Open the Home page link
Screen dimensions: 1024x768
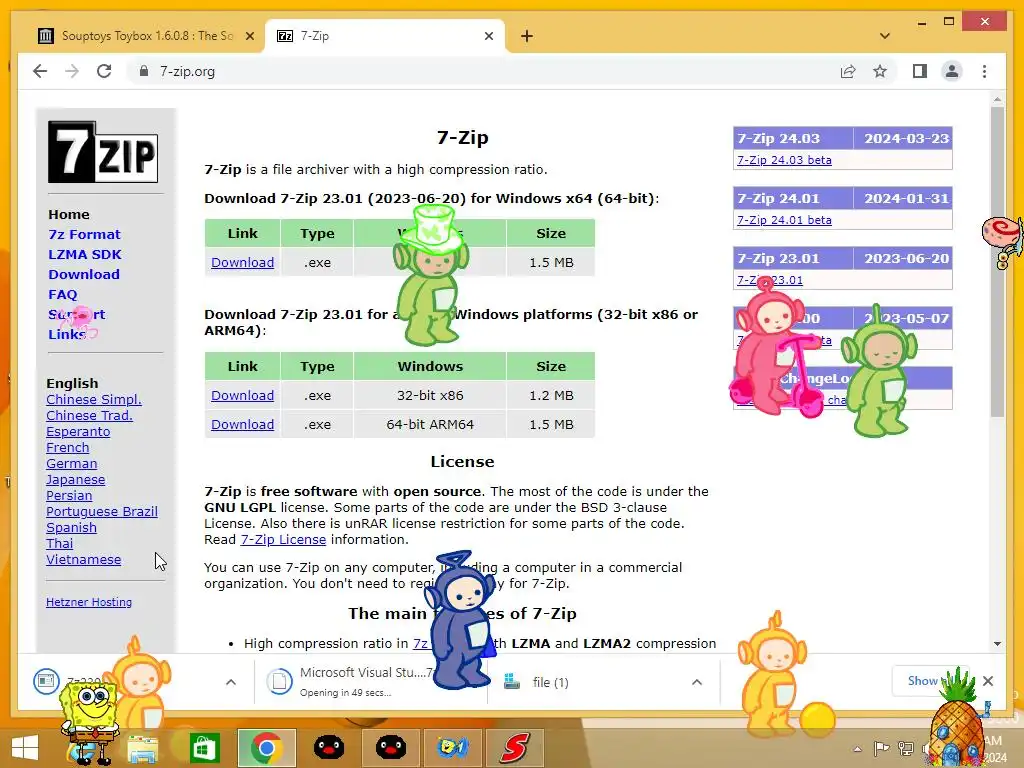[69, 214]
